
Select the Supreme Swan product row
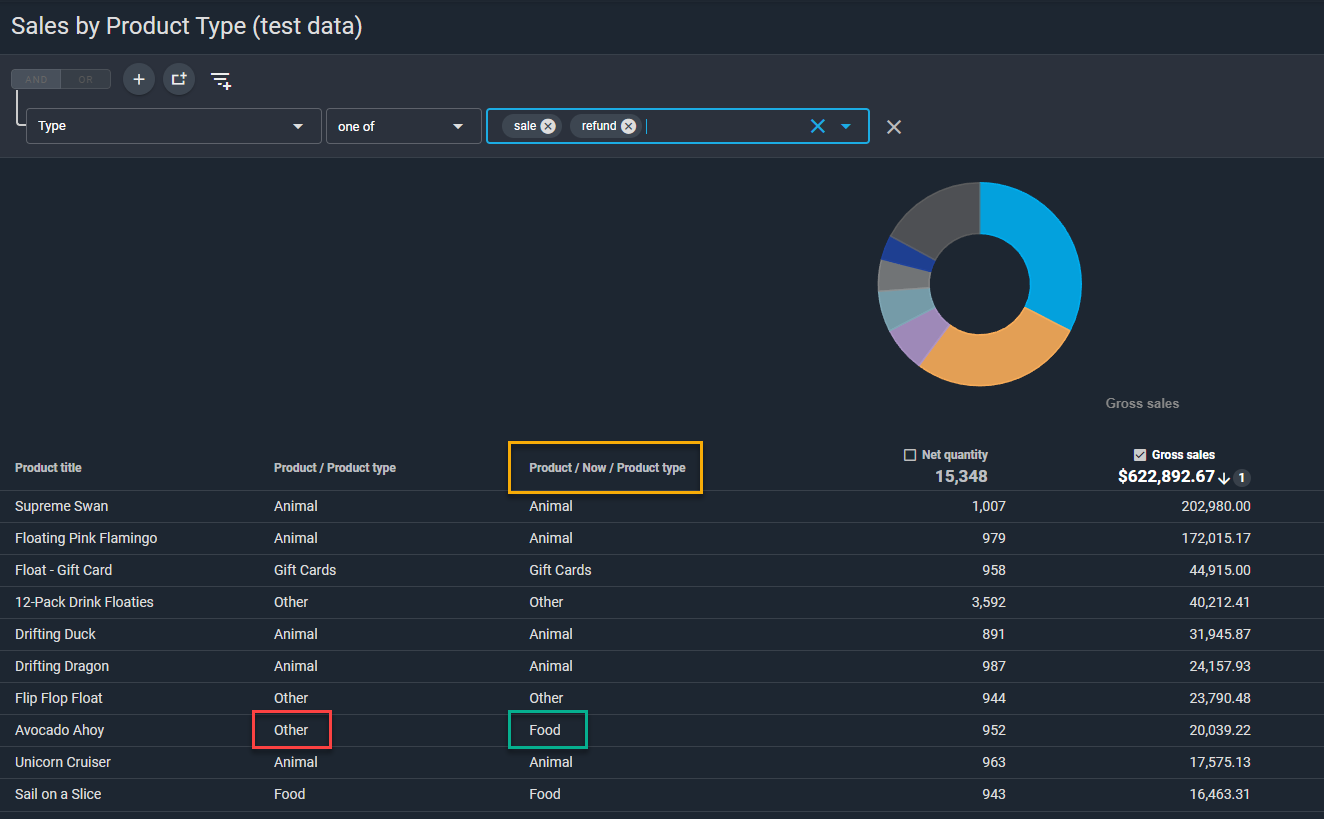click(x=62, y=506)
